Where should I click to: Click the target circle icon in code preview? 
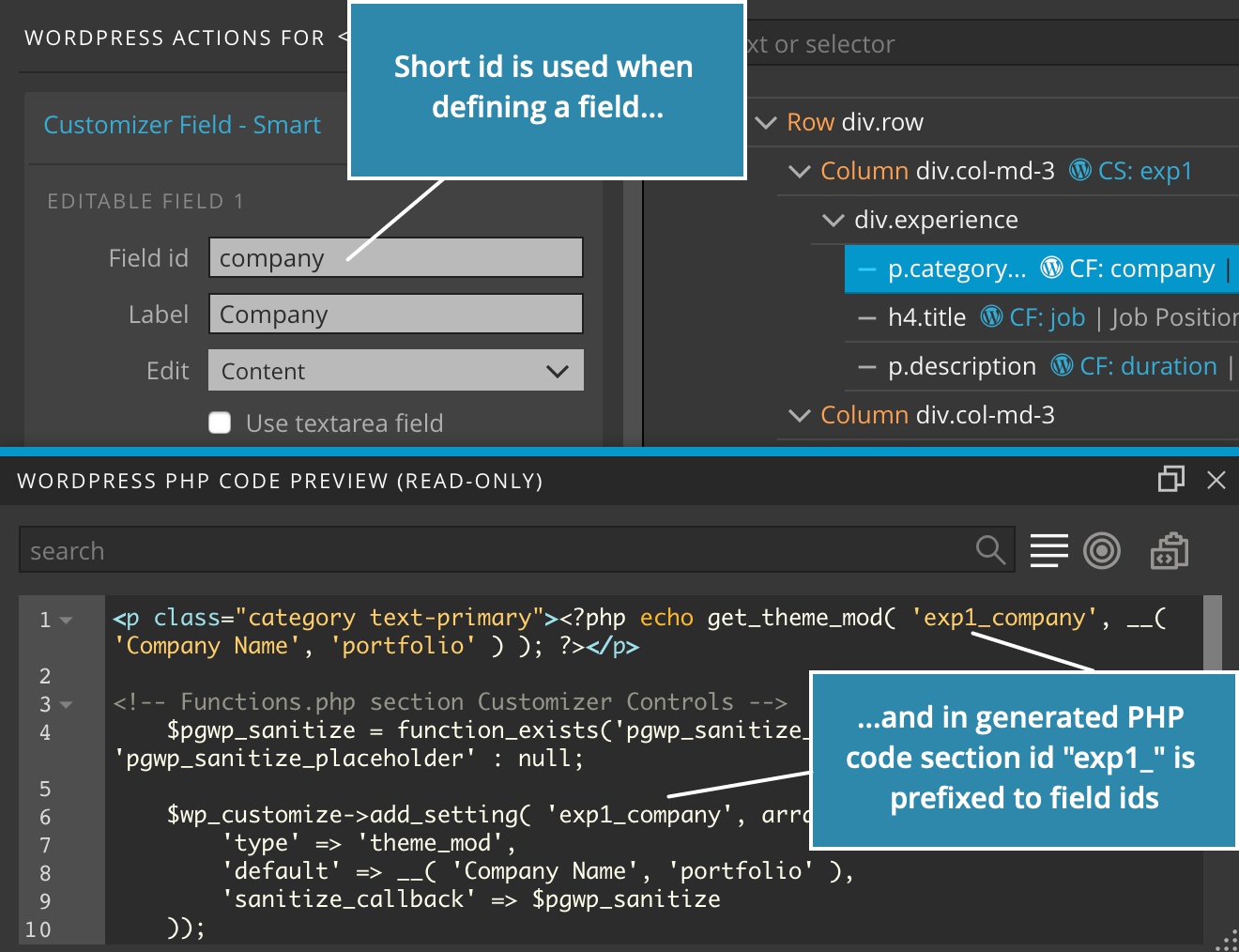1102,550
